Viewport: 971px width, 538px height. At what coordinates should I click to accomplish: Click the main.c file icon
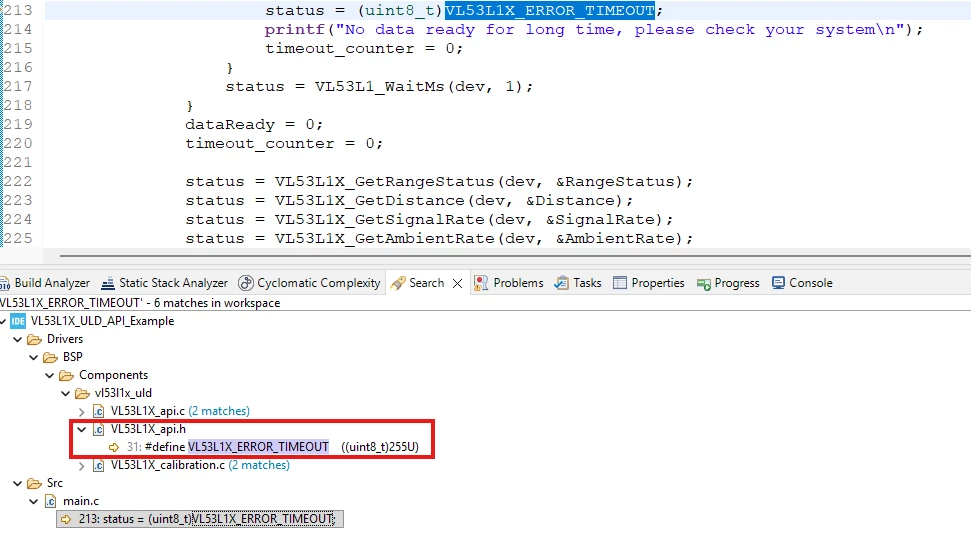(x=51, y=501)
